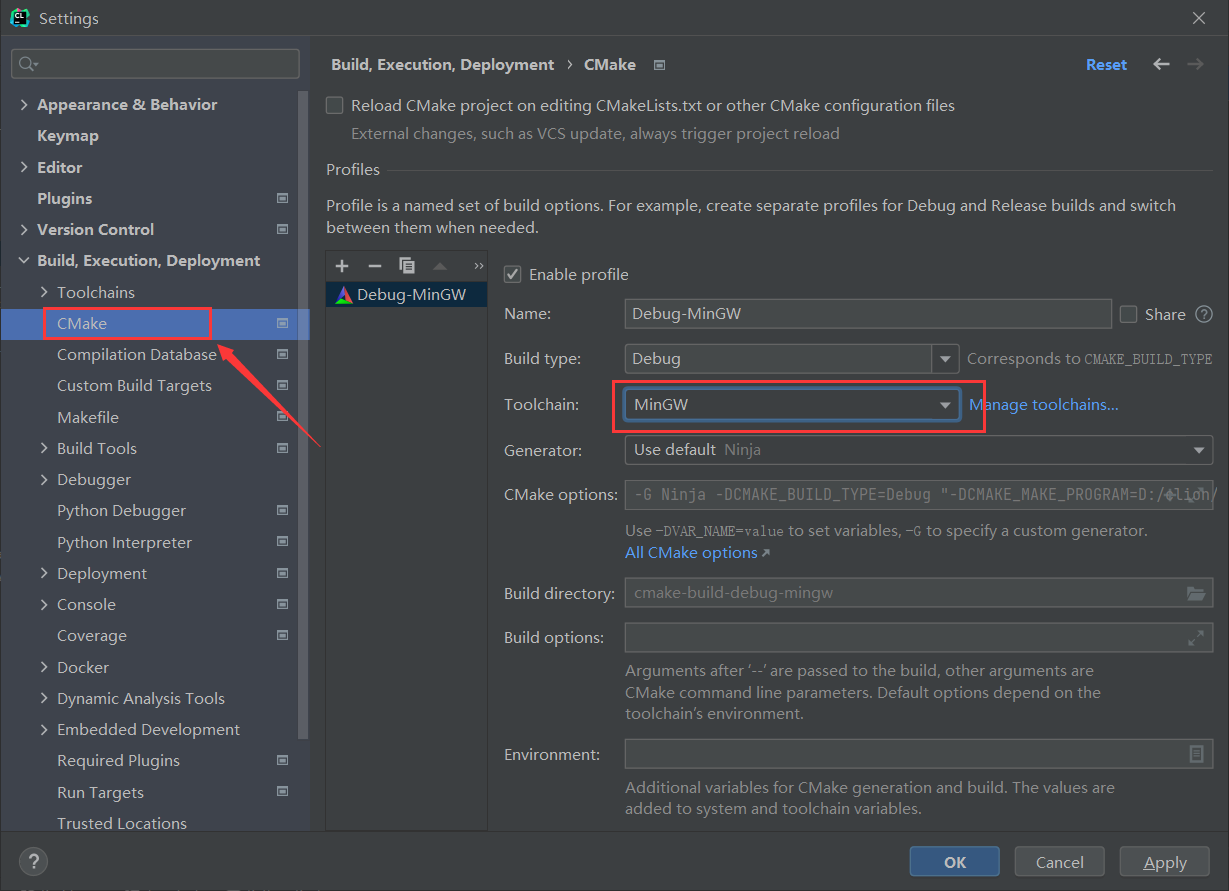Close the Settings dialog window
Screen dimensions: 1229x891
(x=1199, y=18)
